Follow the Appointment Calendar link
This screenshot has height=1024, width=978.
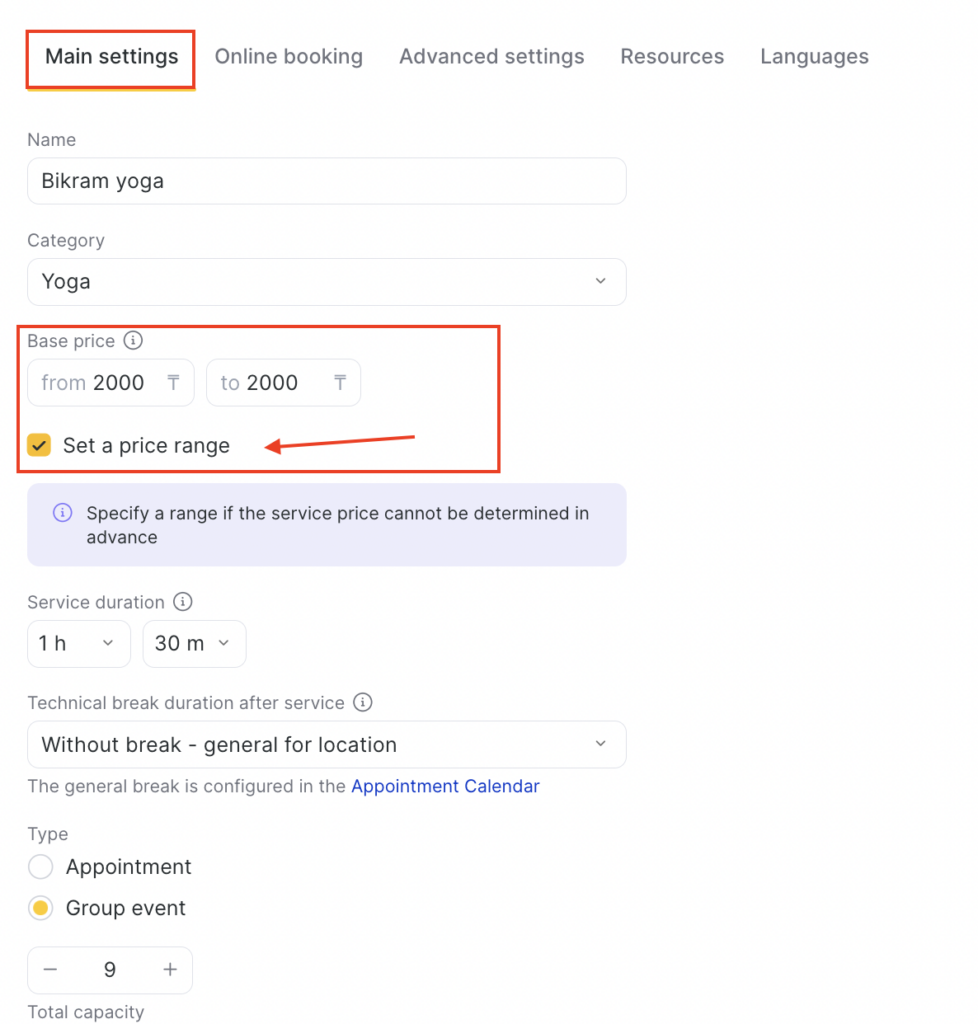click(445, 787)
